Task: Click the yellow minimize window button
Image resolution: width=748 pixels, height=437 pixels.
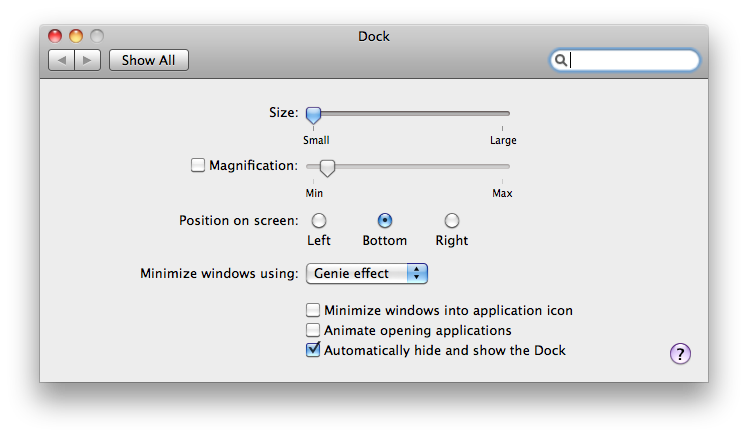Action: pos(76,36)
